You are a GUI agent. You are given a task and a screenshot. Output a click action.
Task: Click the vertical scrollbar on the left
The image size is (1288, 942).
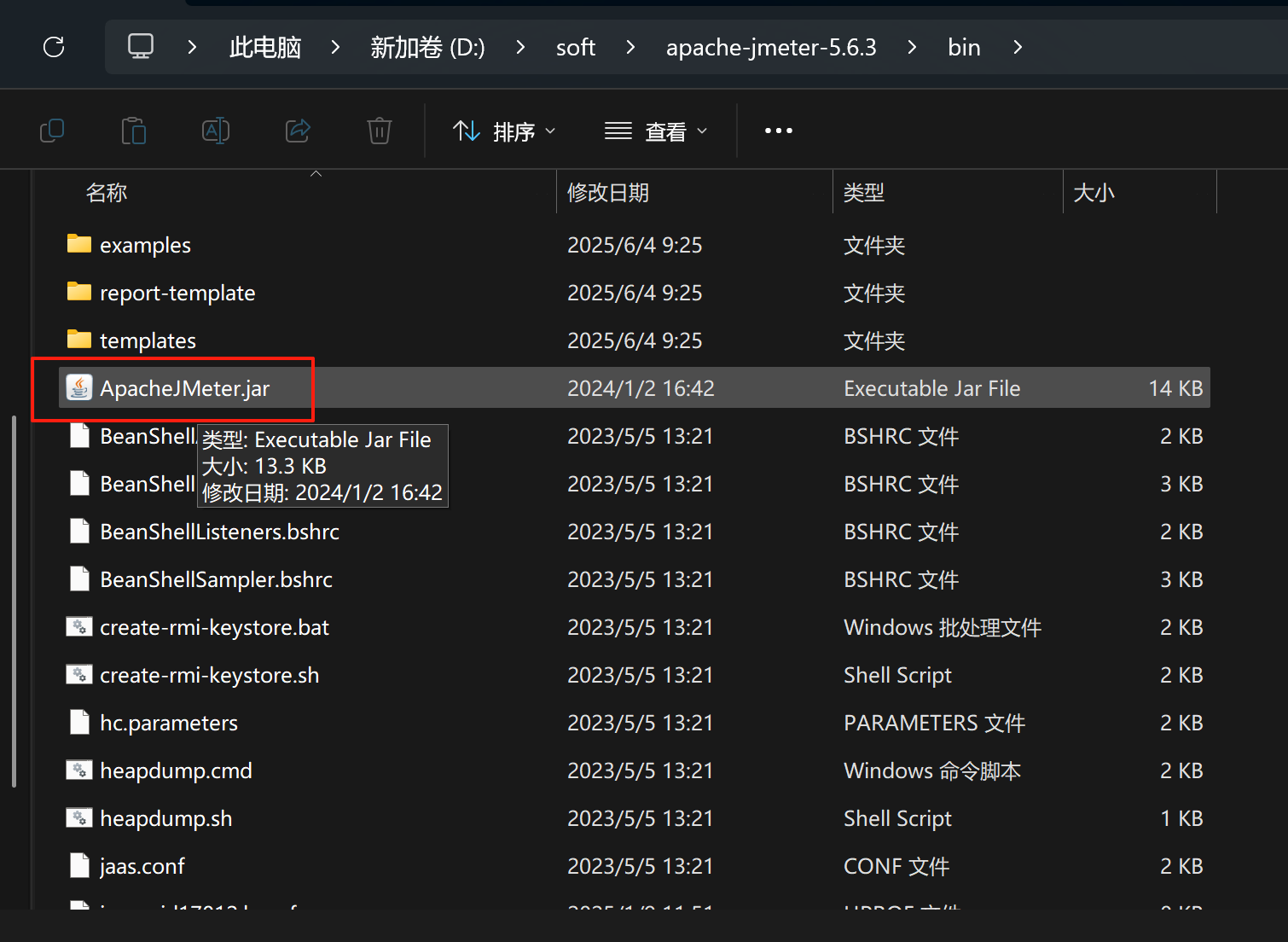[x=15, y=602]
